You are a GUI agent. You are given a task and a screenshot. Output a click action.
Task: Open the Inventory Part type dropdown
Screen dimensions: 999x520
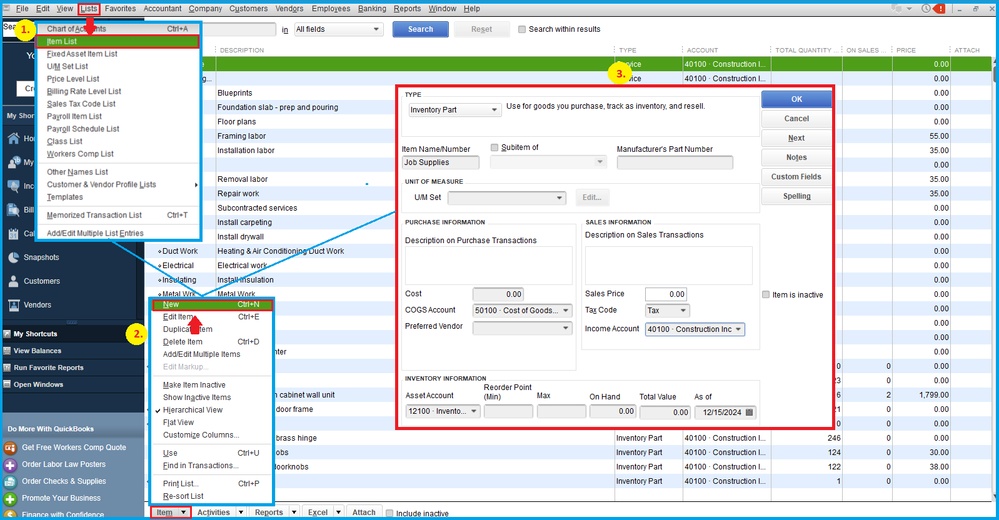point(454,110)
